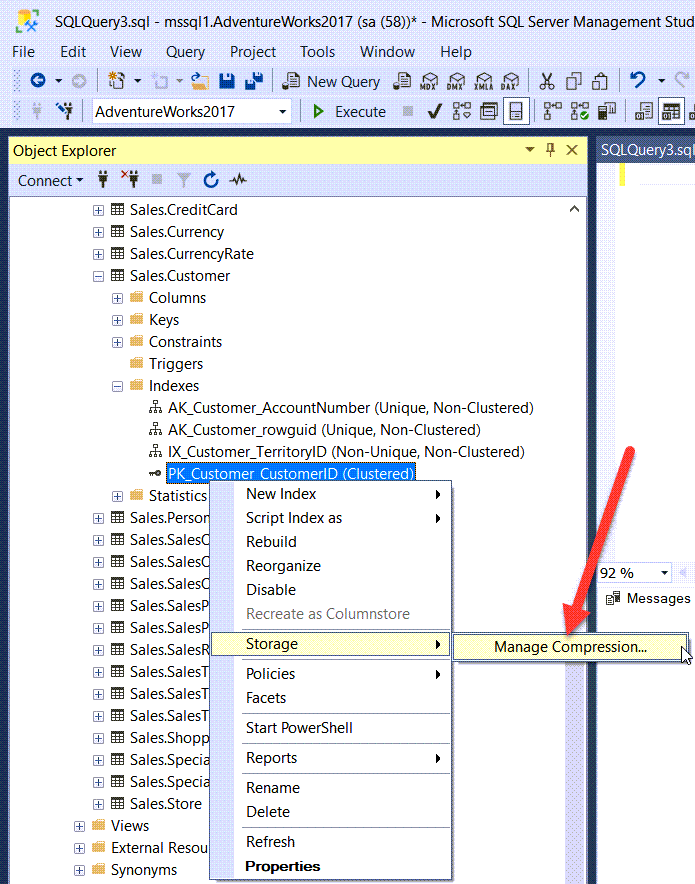Click the database engine query icon after New Query
This screenshot has width=695, height=884.
pos(402,81)
